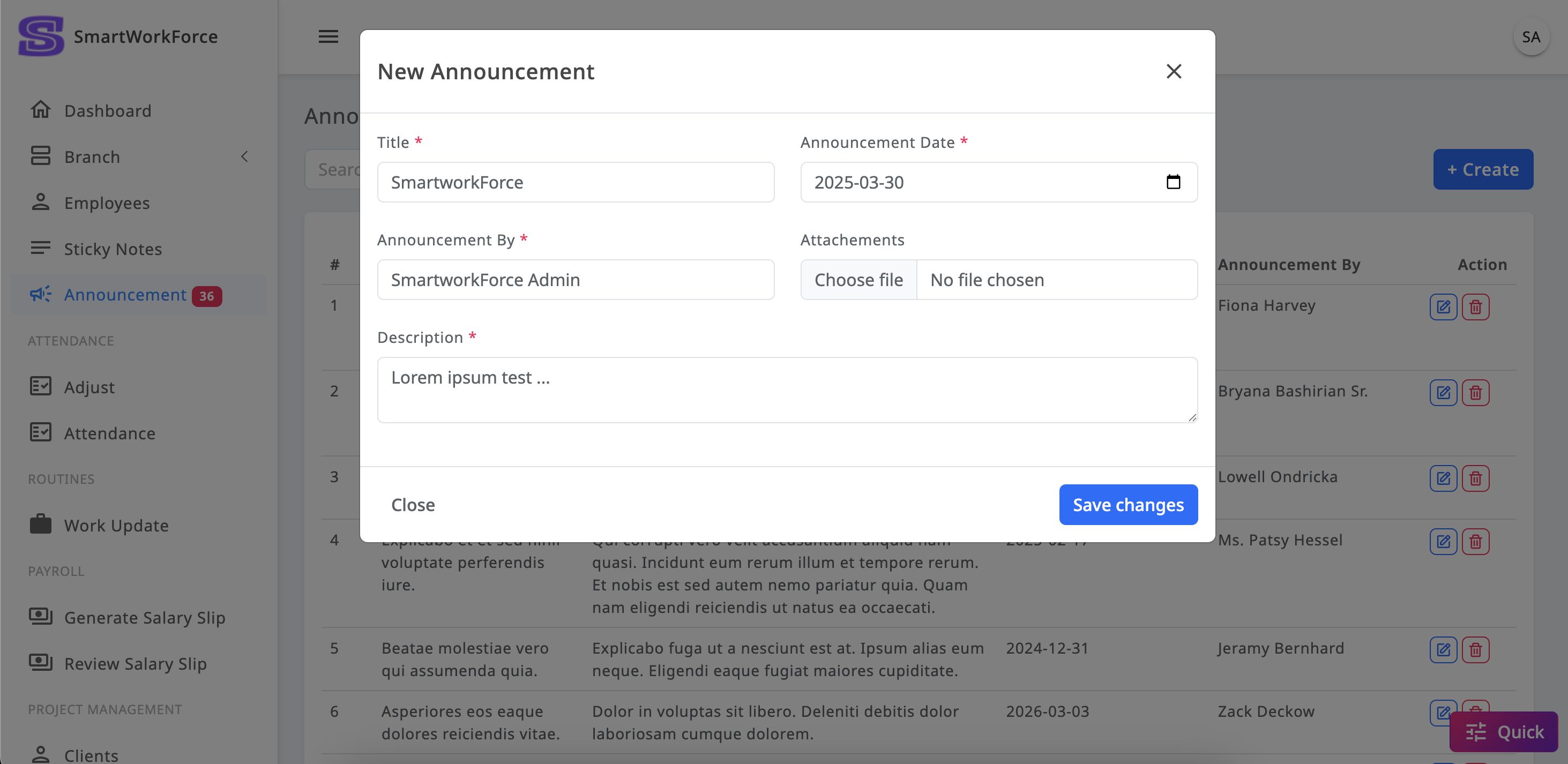1568x764 pixels.
Task: Click the hamburger menu icon
Action: pos(328,36)
